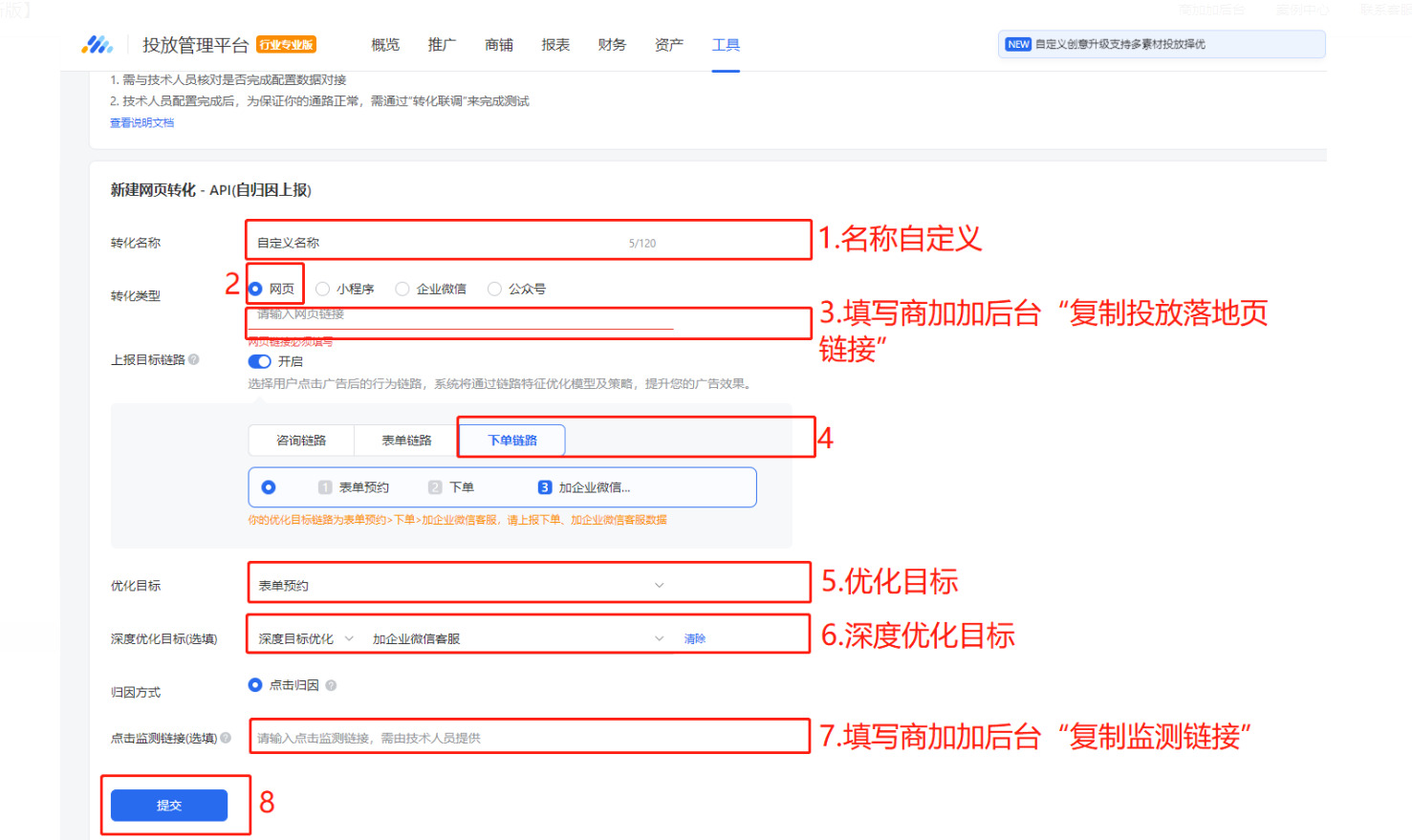Select the 网页 conversion type

tap(255, 289)
